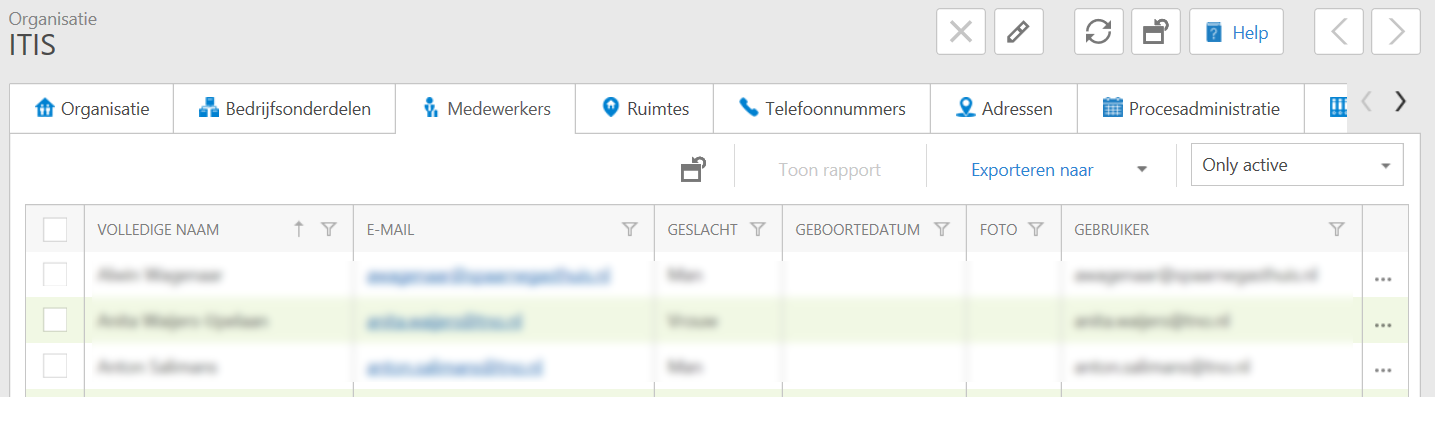Viewport: 1435px width, 428px height.
Task: Open the FOTO column filter
Action: (1036, 230)
